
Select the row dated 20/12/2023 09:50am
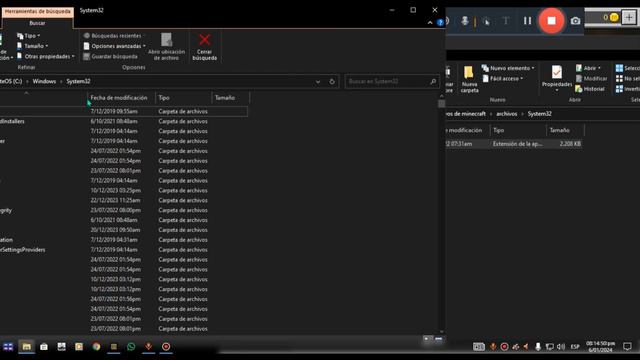point(123,230)
